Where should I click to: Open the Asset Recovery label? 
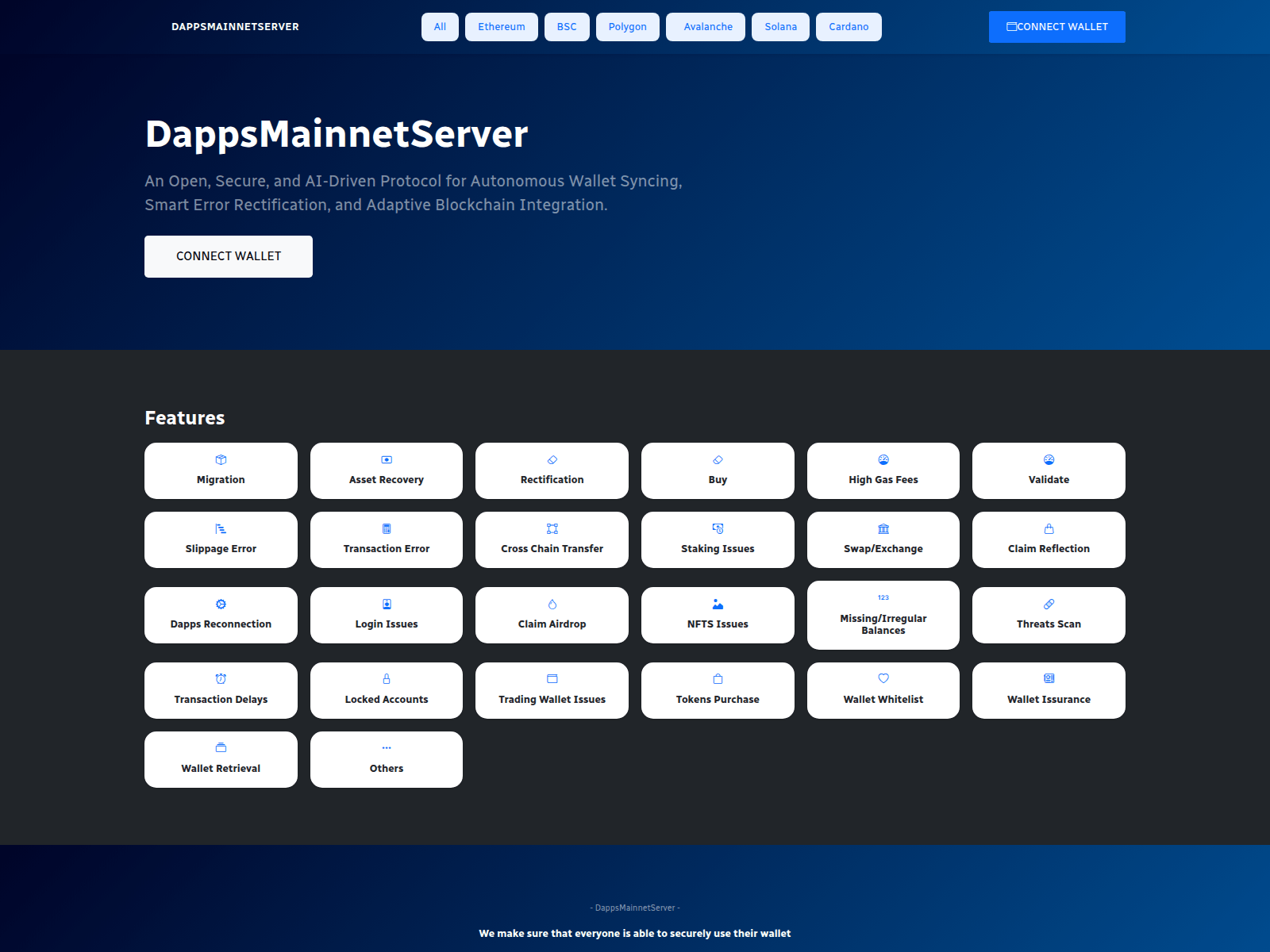[x=387, y=480]
